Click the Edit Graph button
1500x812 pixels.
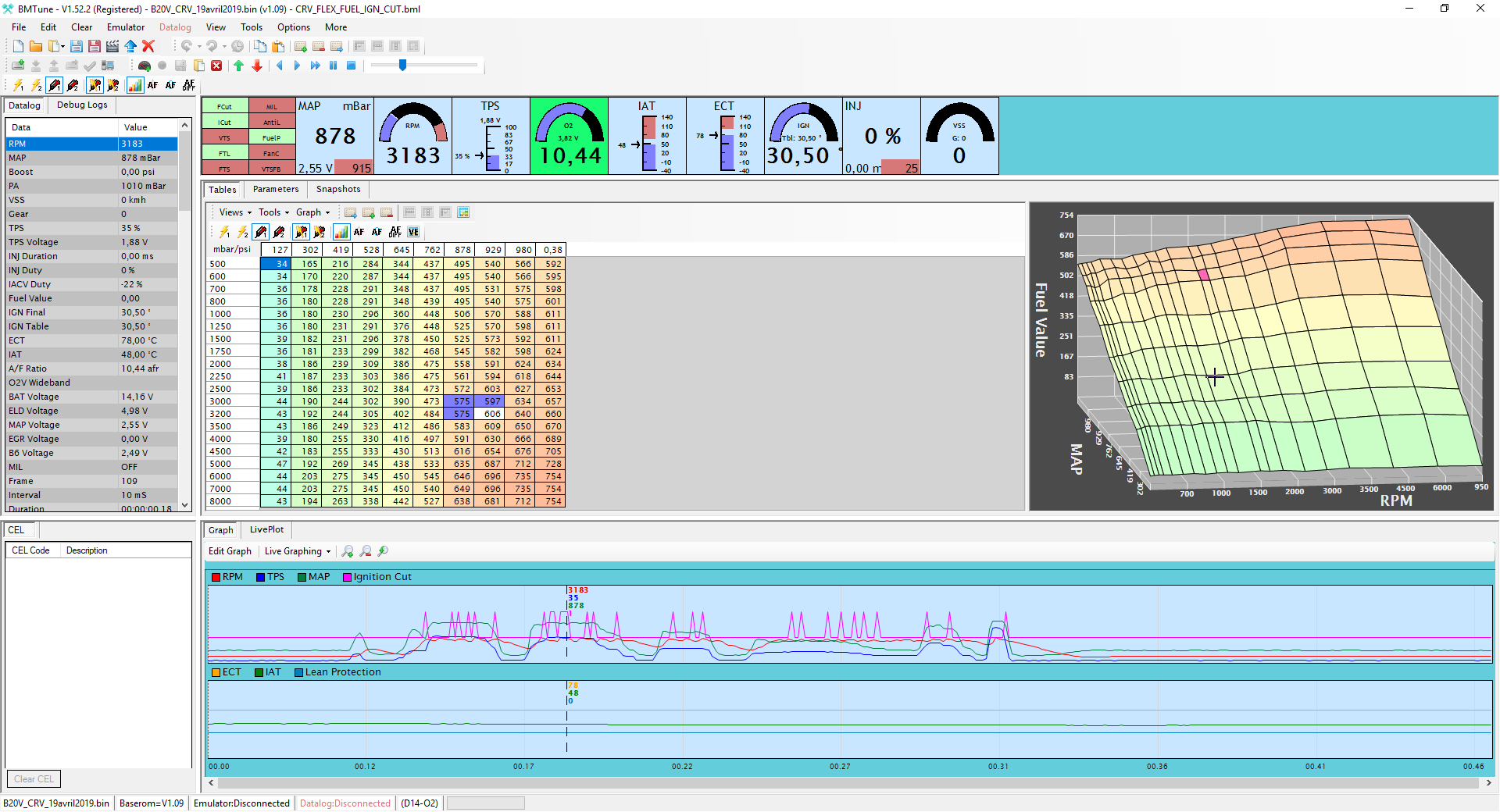point(230,551)
